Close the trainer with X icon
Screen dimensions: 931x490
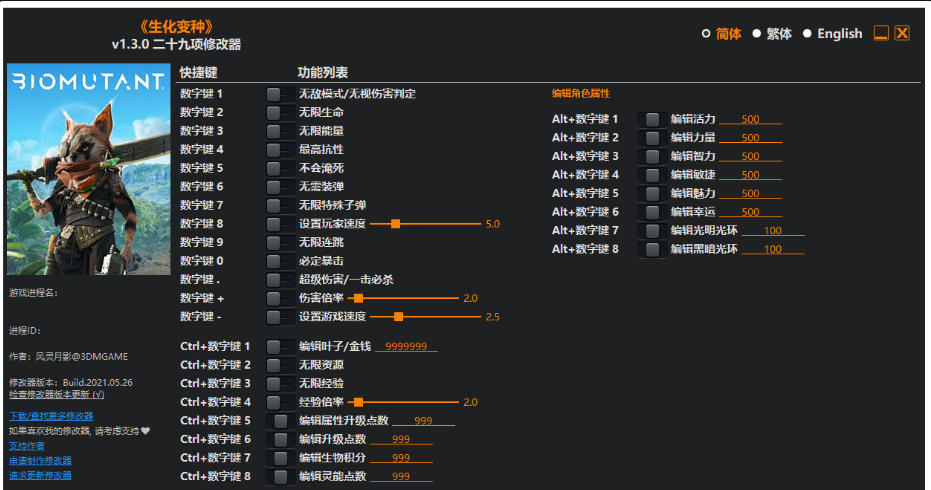click(x=902, y=33)
